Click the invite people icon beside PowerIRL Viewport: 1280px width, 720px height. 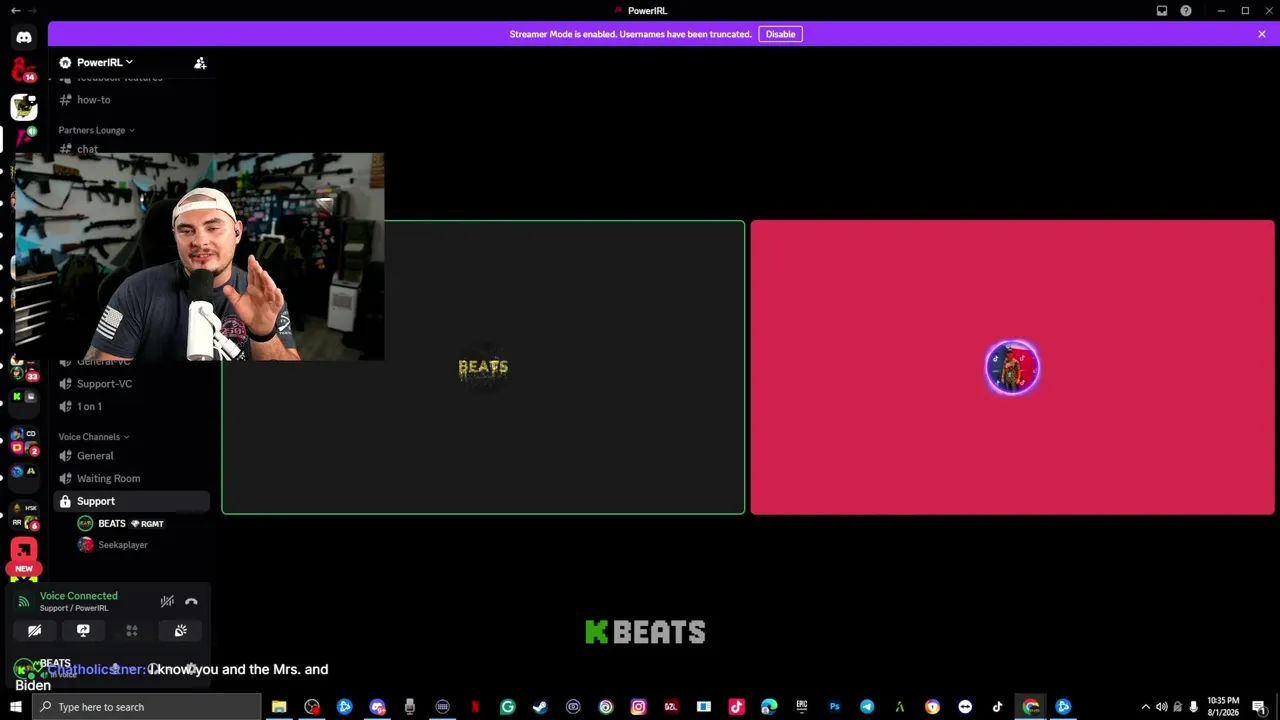[x=200, y=63]
